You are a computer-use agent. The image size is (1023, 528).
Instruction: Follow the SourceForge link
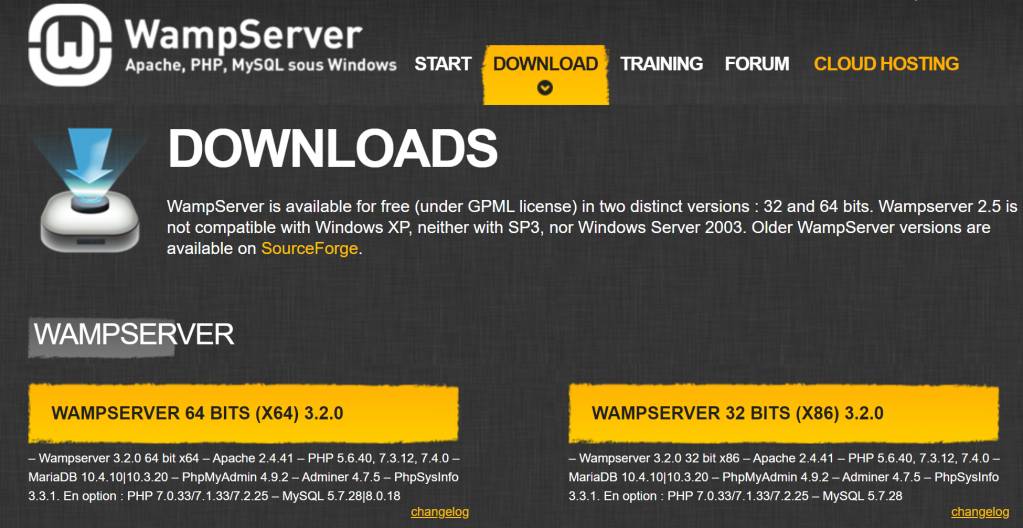click(309, 249)
